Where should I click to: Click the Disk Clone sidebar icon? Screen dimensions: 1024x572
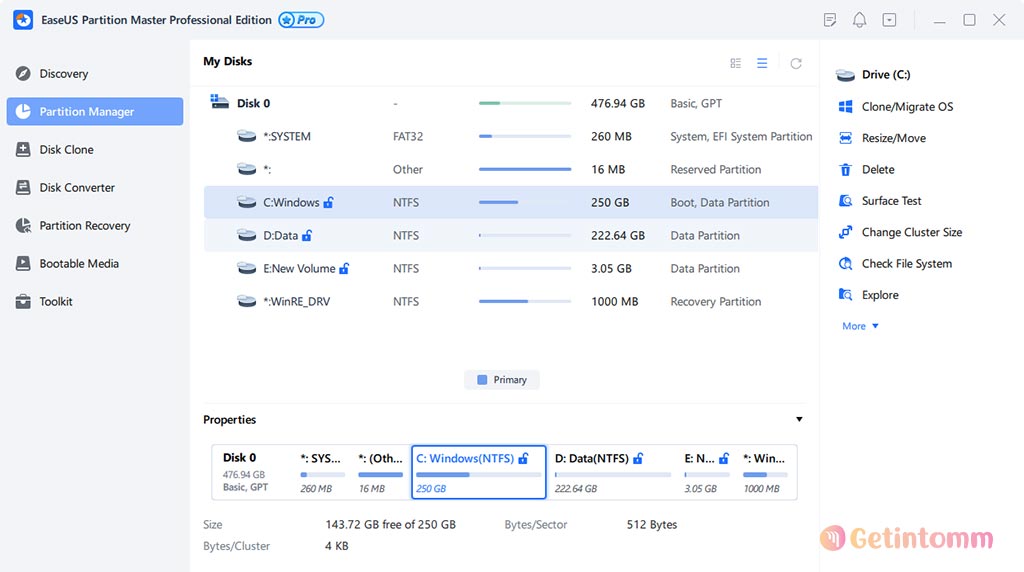click(x=23, y=150)
